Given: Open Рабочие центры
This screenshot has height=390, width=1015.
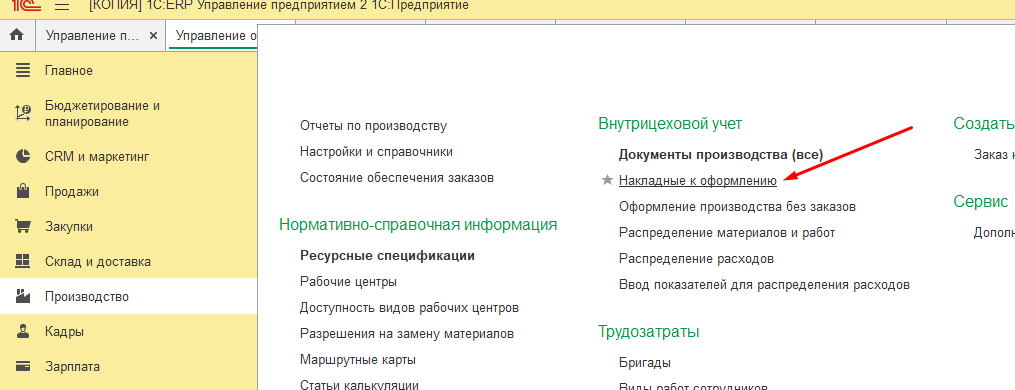Looking at the screenshot, I should click(x=348, y=282).
